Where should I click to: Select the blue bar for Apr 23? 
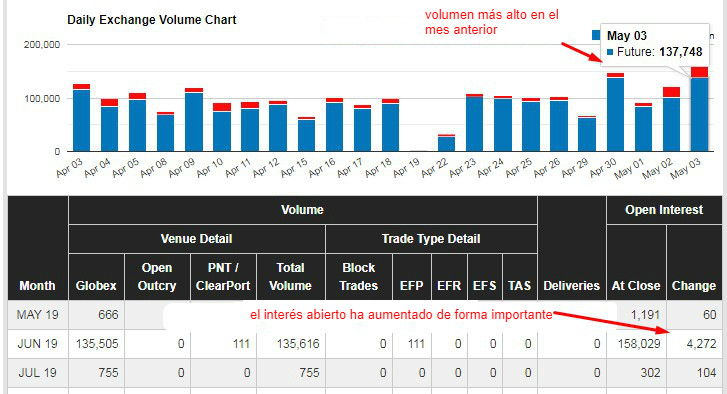474,124
